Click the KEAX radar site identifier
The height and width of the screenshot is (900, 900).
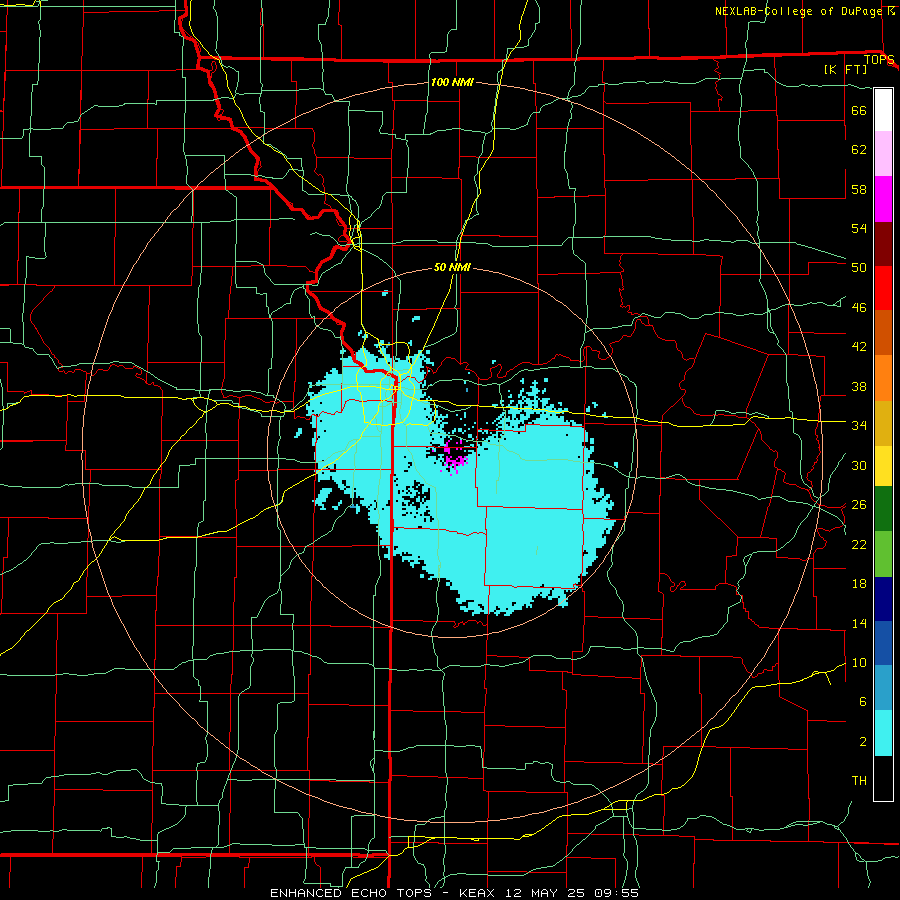pos(479,893)
